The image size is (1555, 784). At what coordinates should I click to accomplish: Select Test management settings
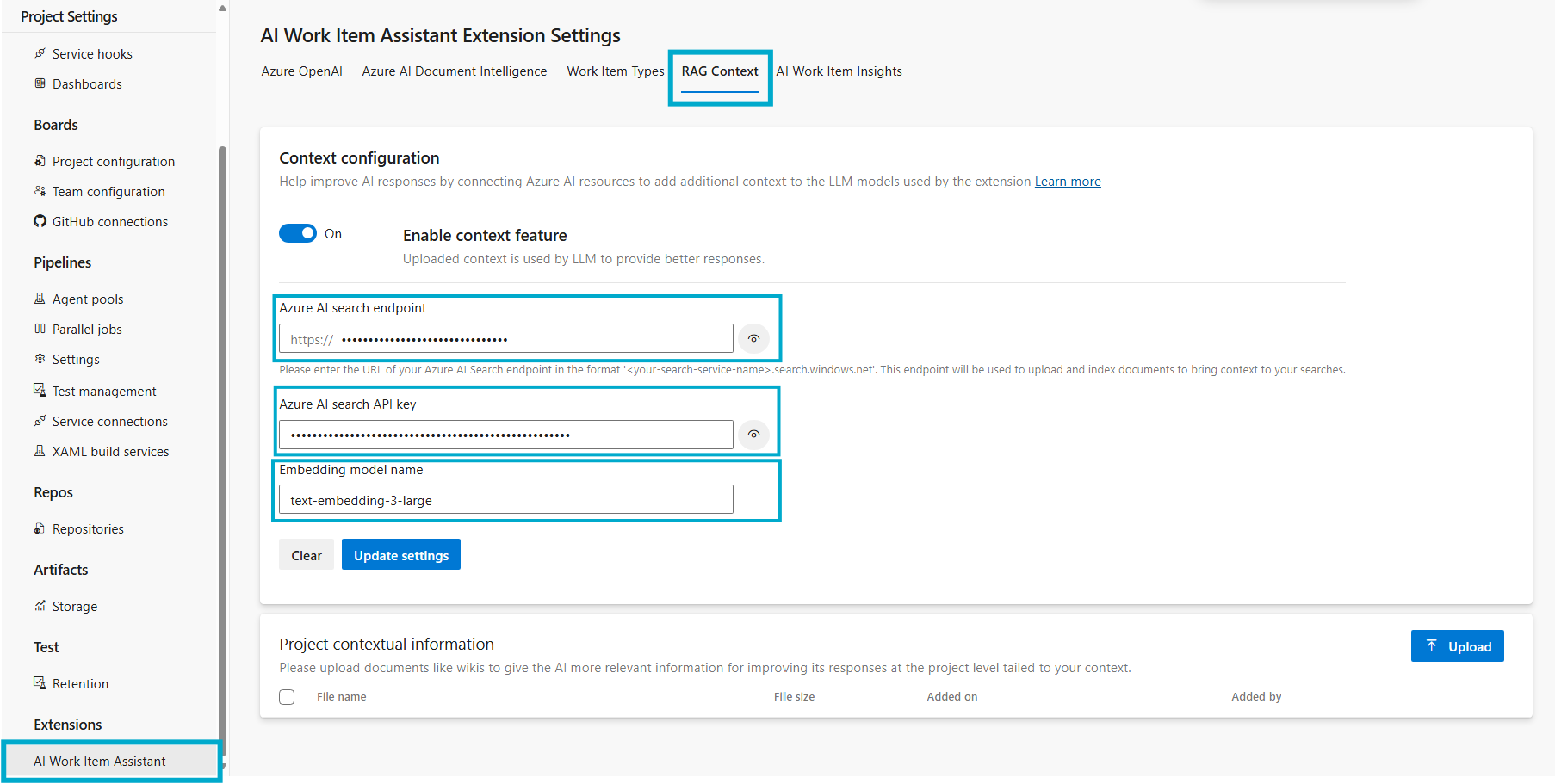pyautogui.click(x=105, y=391)
